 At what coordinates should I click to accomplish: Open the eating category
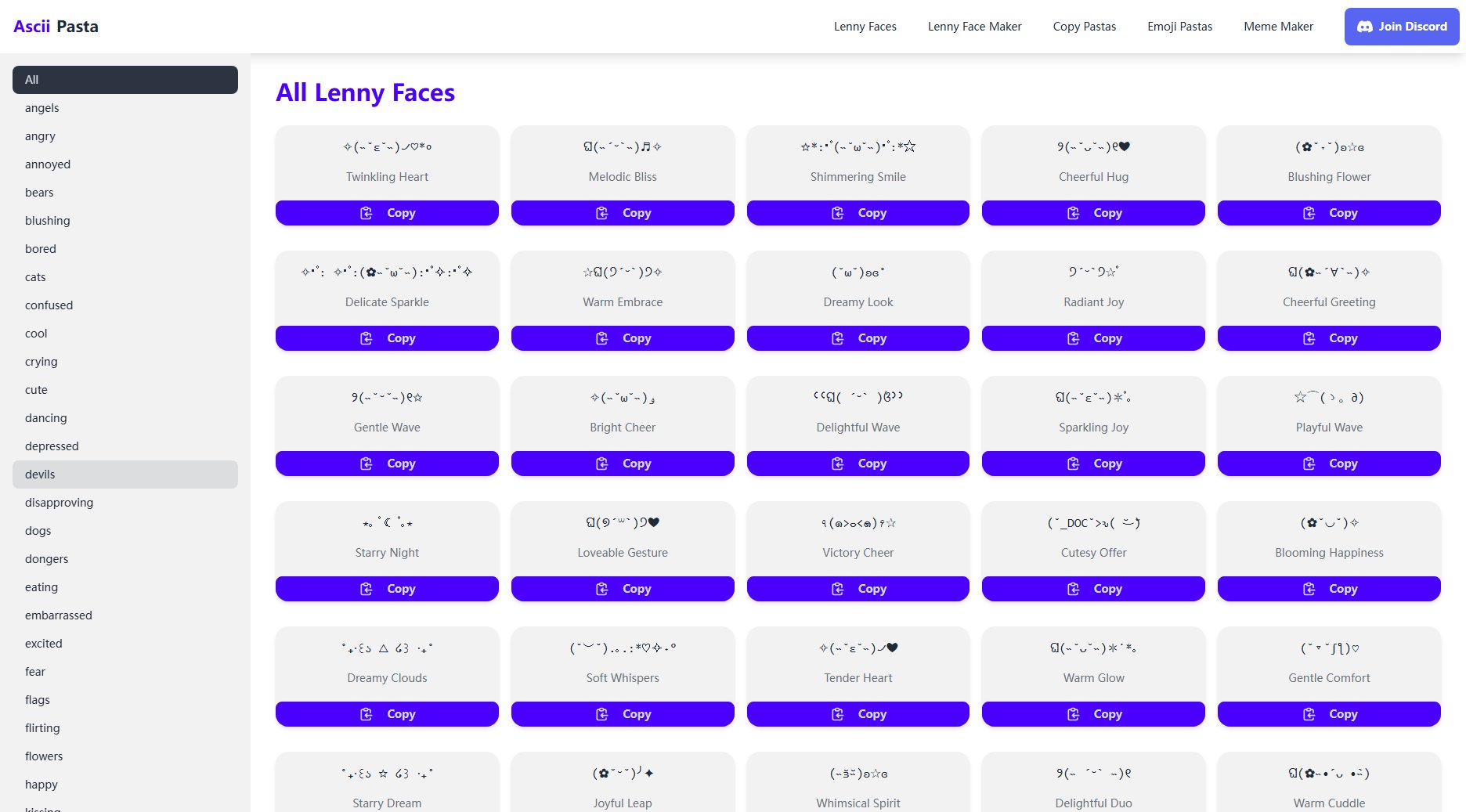pos(125,587)
